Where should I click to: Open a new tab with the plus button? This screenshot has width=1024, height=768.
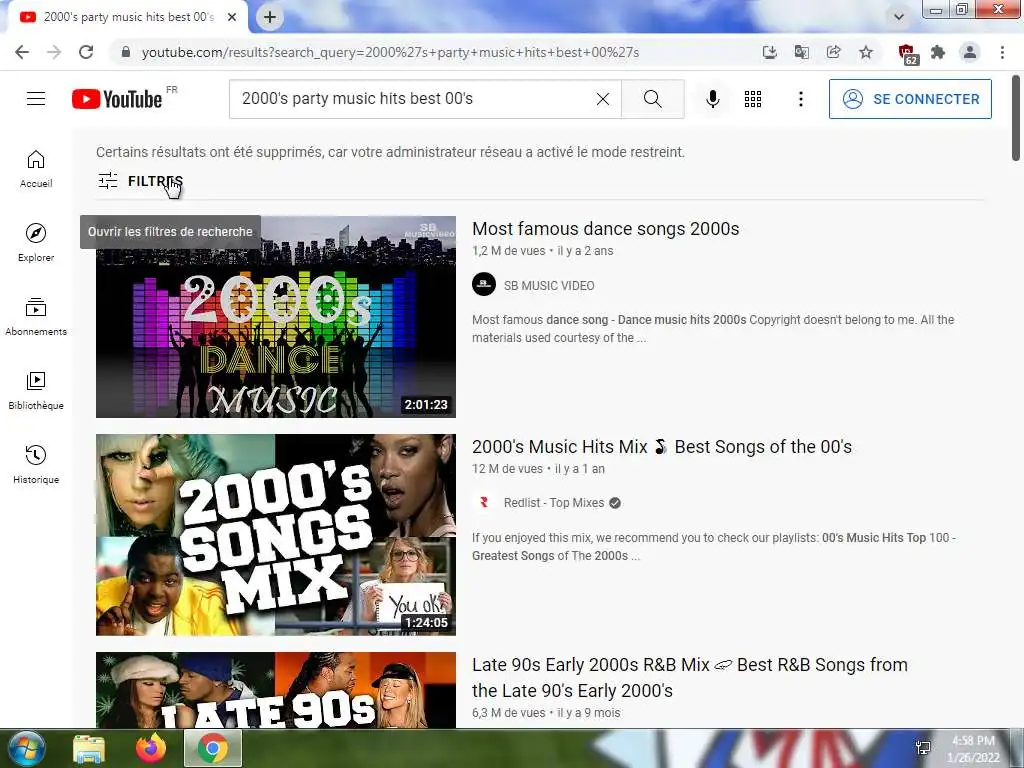click(270, 18)
